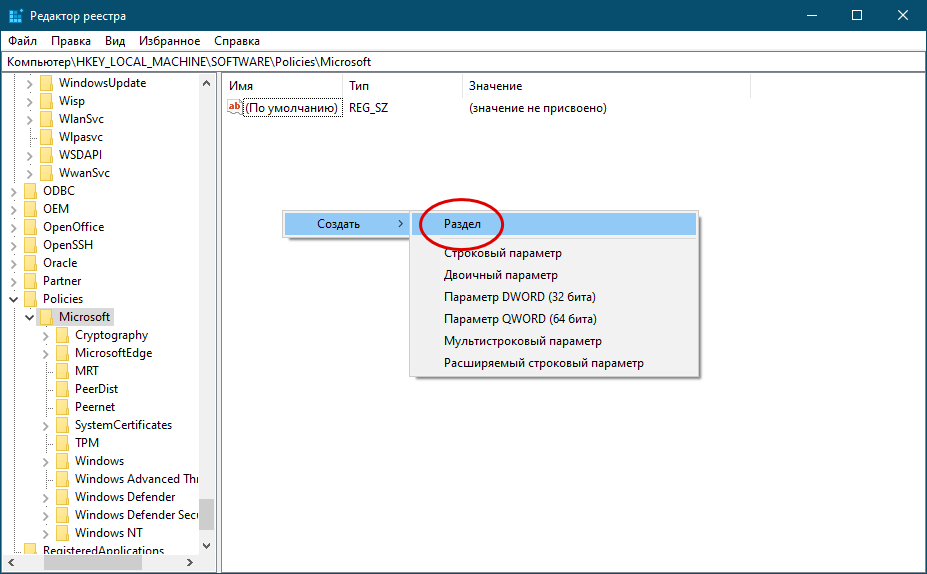Sort by the Тип column header

click(x=403, y=86)
